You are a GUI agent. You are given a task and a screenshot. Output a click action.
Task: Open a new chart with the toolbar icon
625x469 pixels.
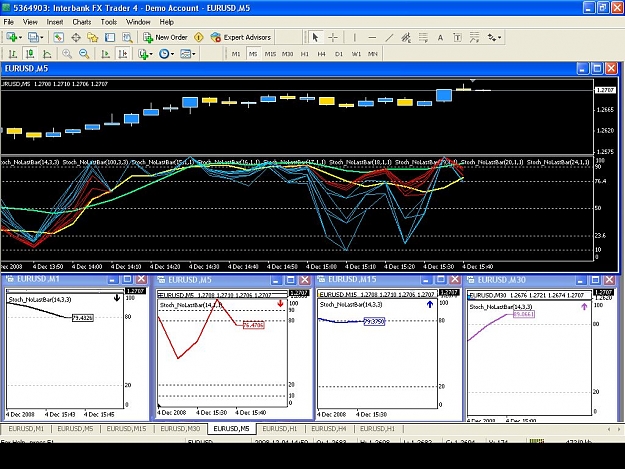pos(11,37)
